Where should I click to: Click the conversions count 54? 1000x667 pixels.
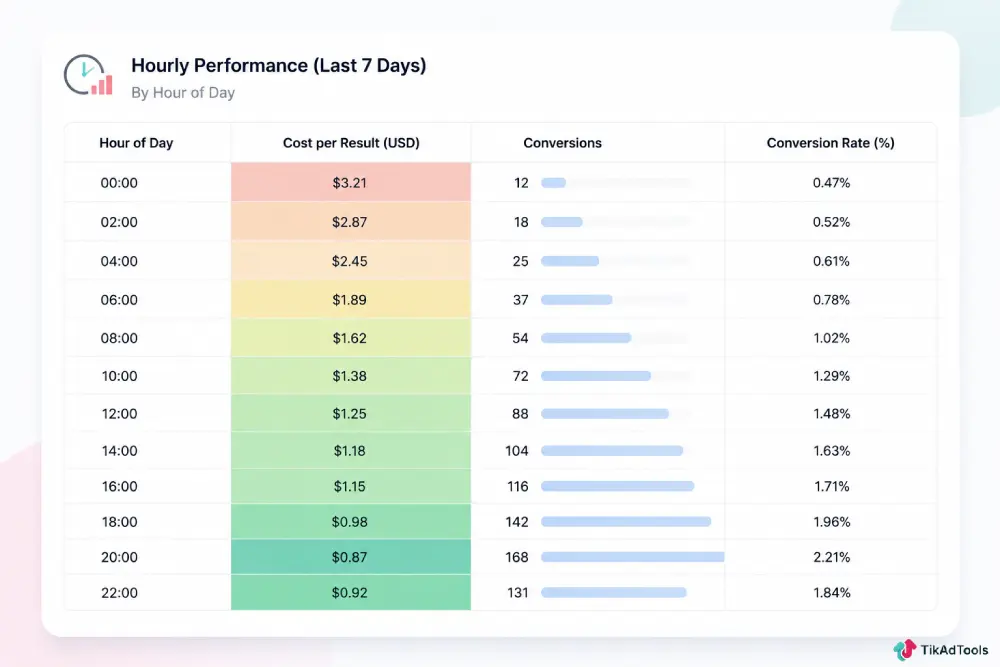pos(520,338)
